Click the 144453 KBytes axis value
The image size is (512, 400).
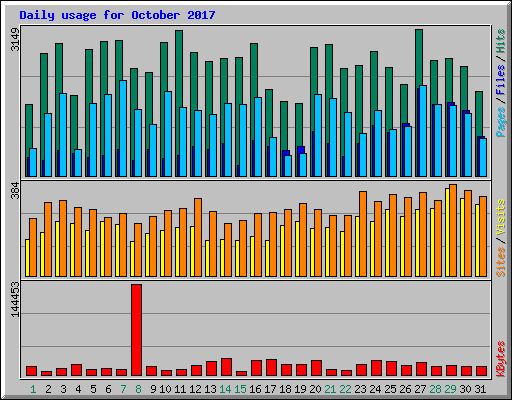pyautogui.click(x=15, y=299)
